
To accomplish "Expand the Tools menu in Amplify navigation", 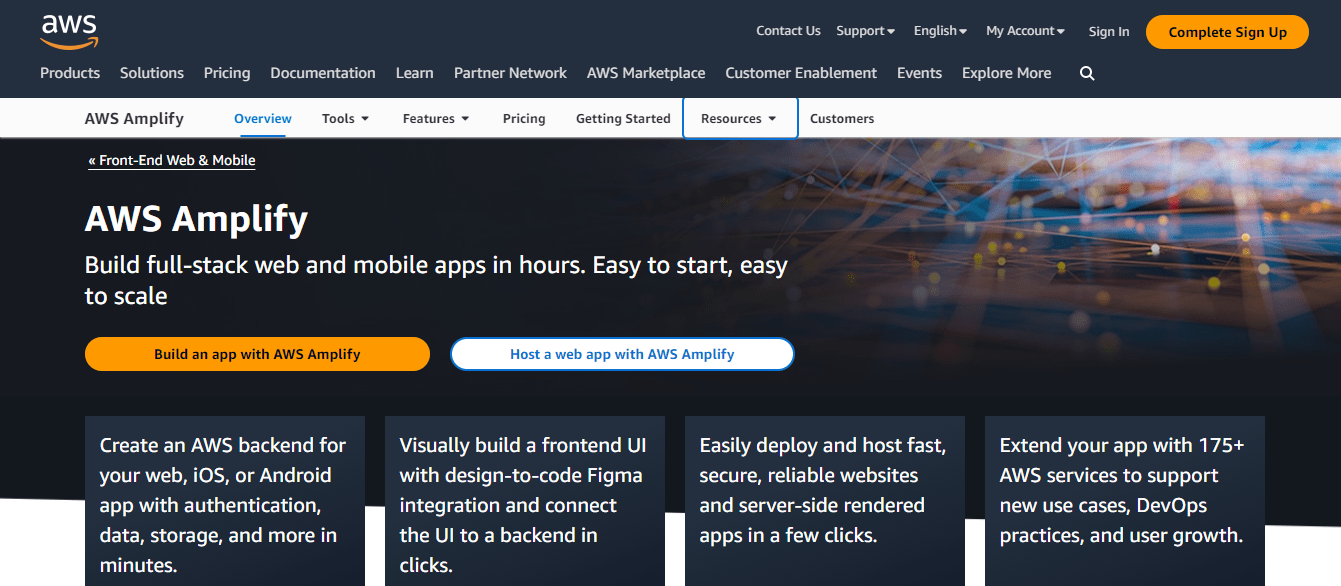I will click(344, 118).
